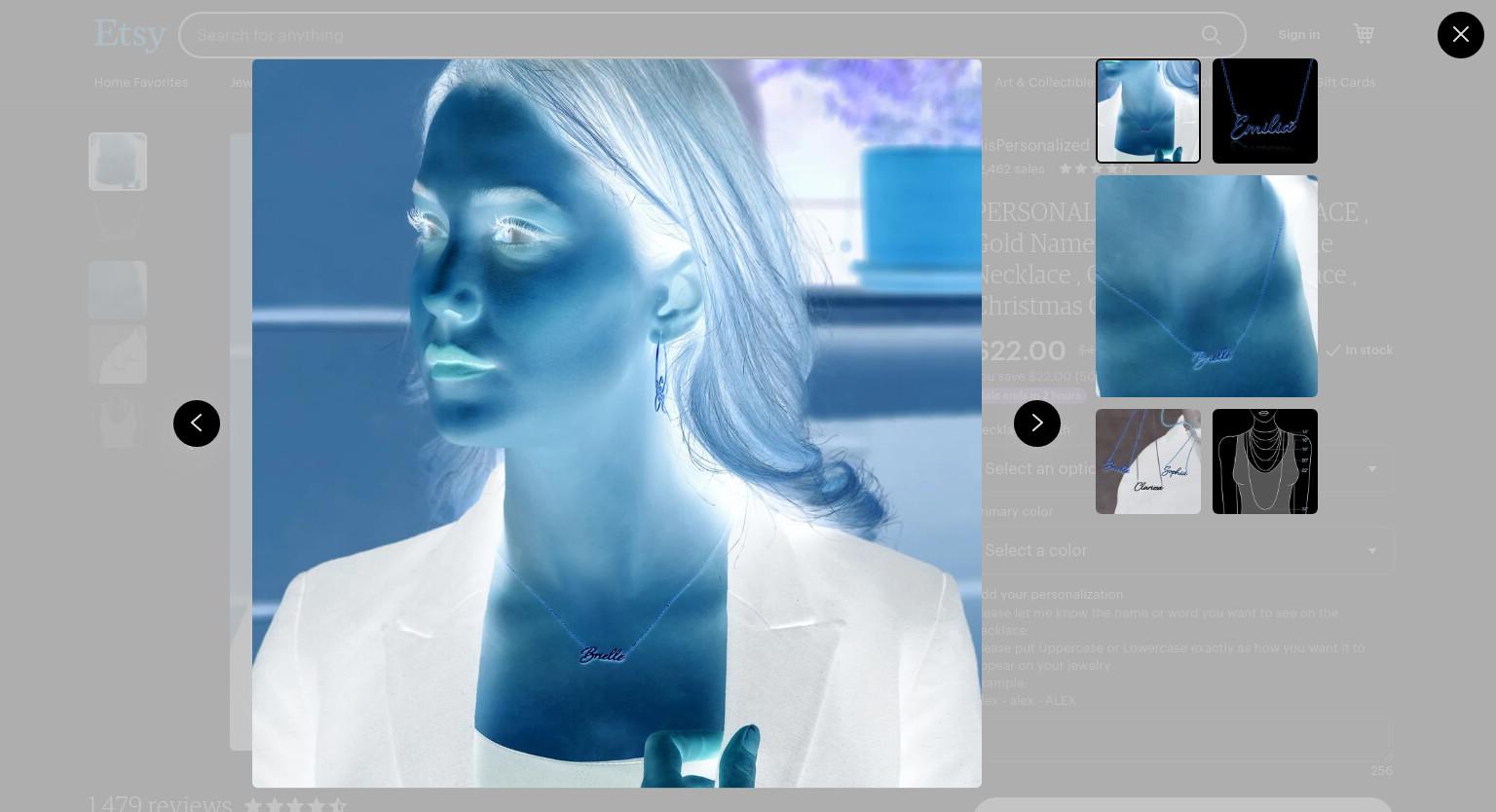Open Home Favorites category
The image size is (1496, 812).
(x=141, y=83)
